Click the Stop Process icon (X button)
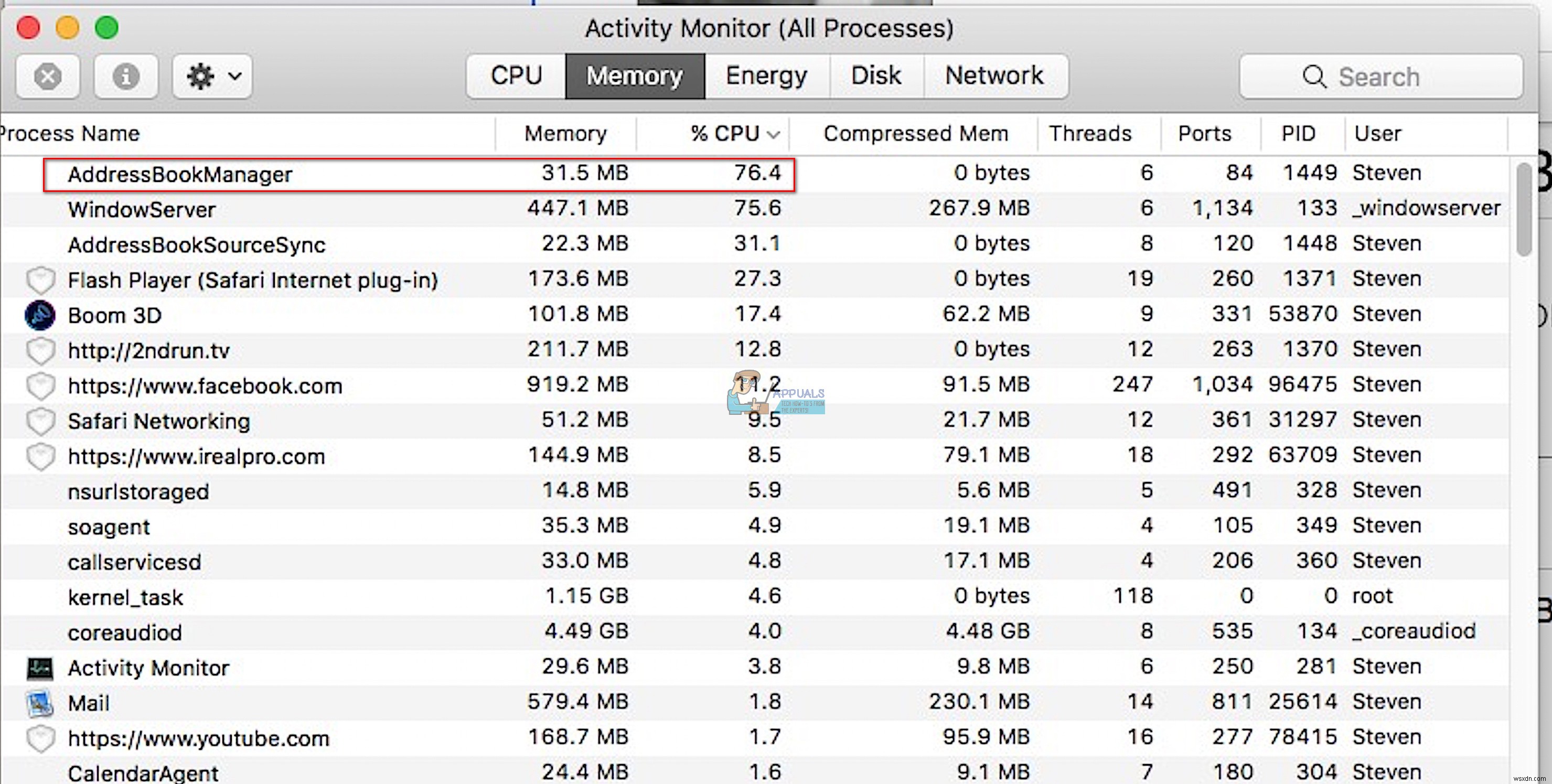Image resolution: width=1552 pixels, height=784 pixels. coord(48,76)
